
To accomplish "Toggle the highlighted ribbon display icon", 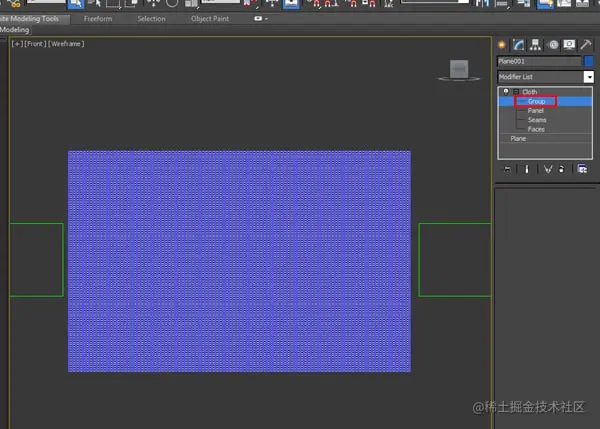I will [x=545, y=4].
